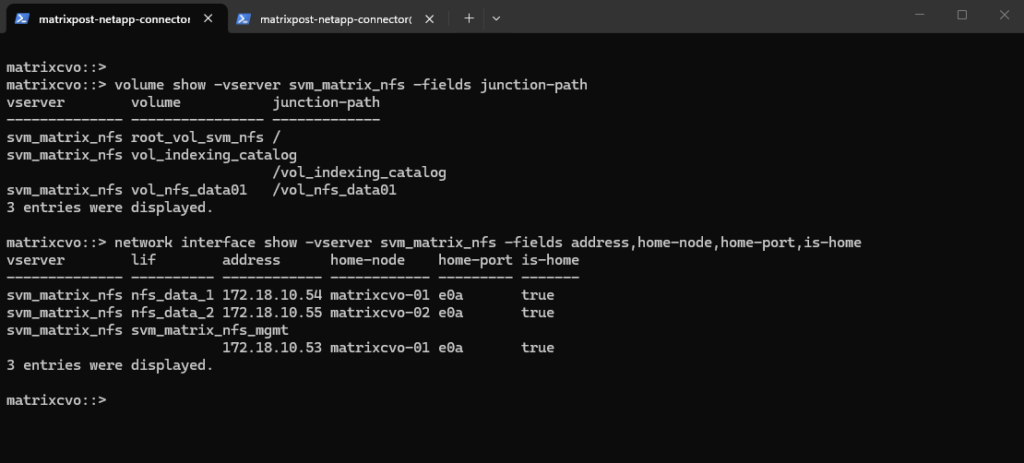This screenshot has width=1024, height=463.
Task: Click the PowerShell icon on the active tab
Action: click(x=21, y=18)
